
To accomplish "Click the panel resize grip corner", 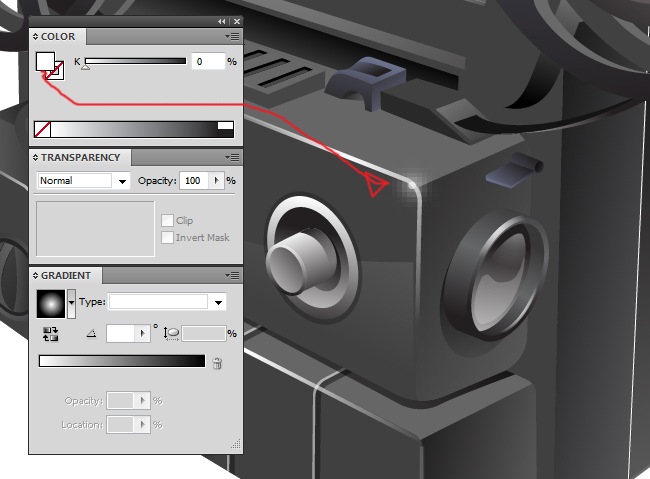I will click(x=236, y=444).
